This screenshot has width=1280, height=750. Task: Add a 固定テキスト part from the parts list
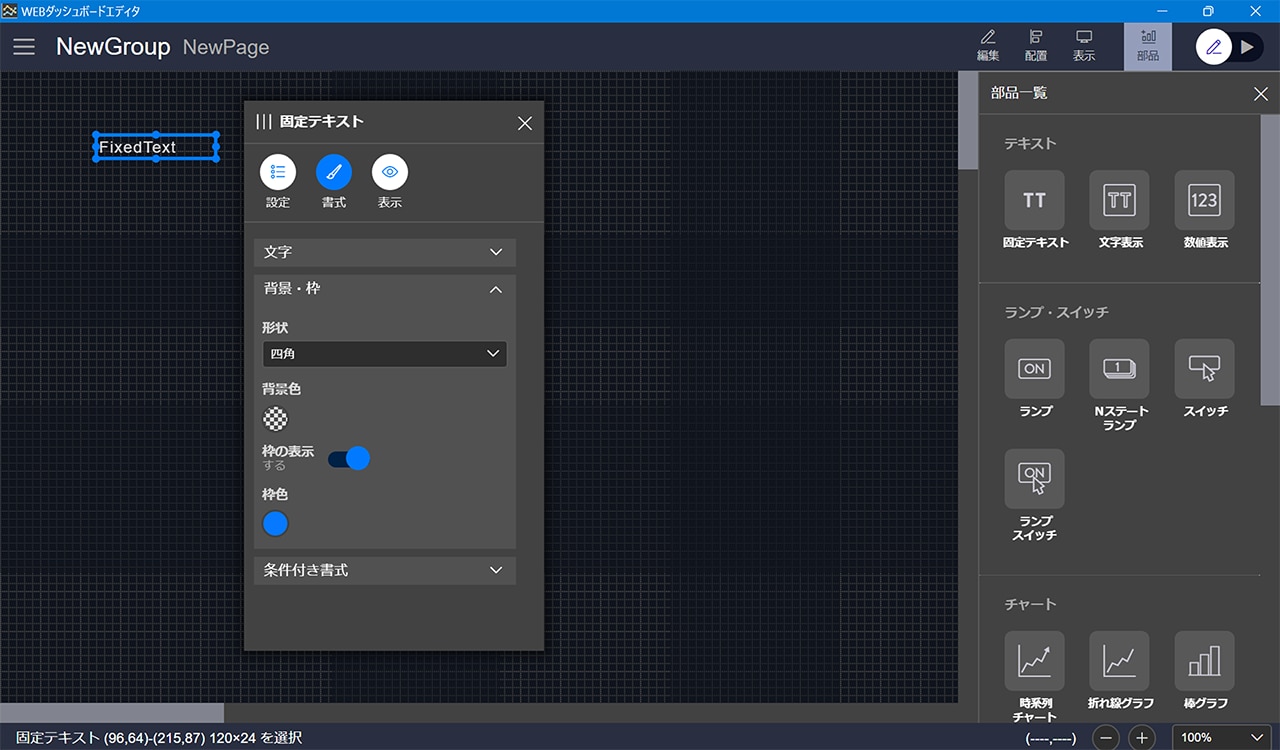[x=1034, y=201]
